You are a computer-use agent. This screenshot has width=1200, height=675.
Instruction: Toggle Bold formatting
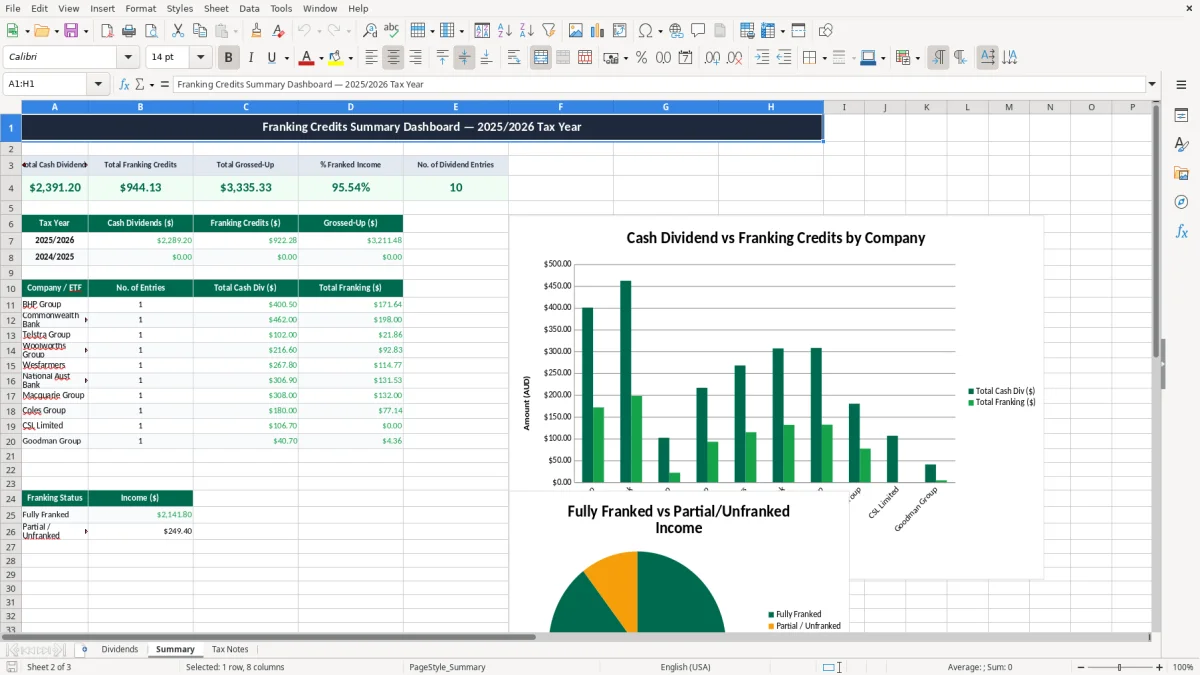click(x=229, y=58)
